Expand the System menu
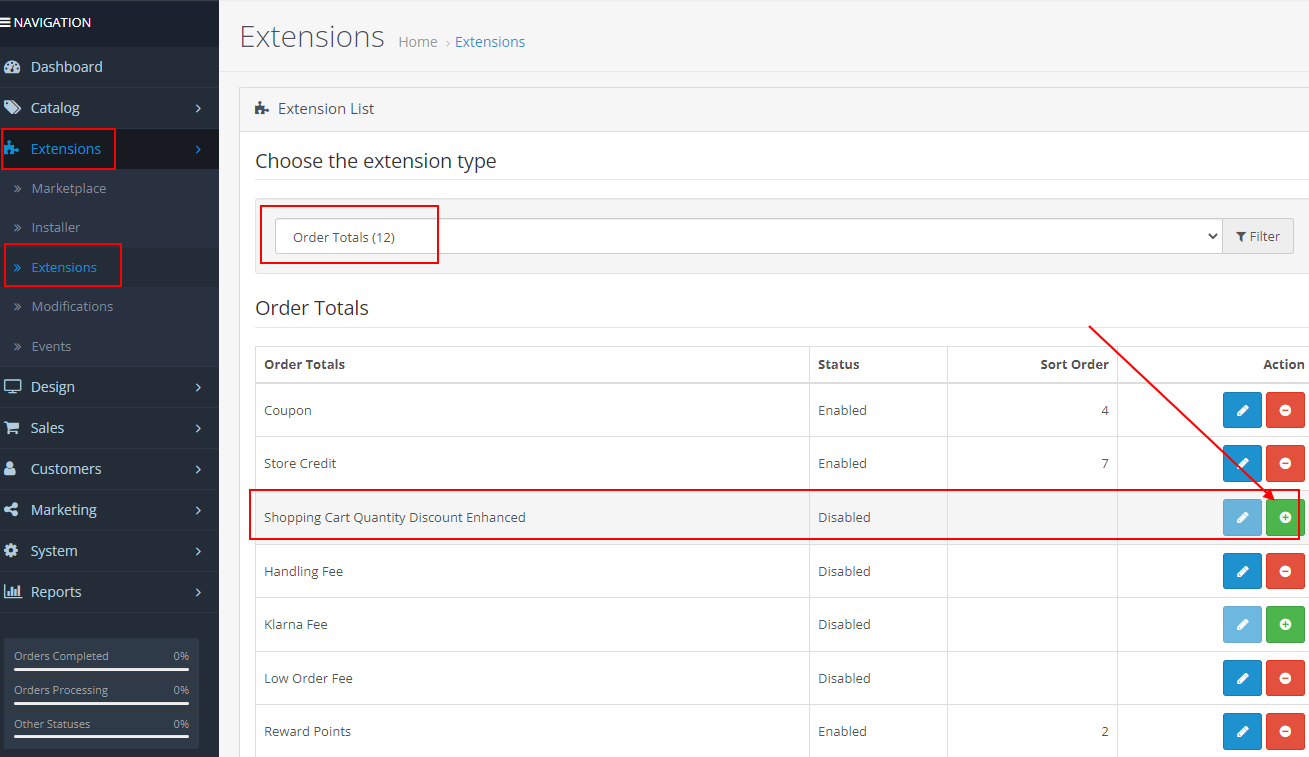Viewport: 1309px width, 757px height. [109, 551]
